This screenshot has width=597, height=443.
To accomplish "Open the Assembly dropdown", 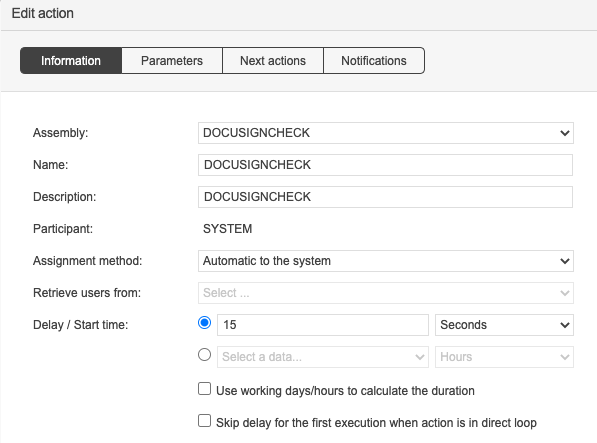I will point(386,133).
